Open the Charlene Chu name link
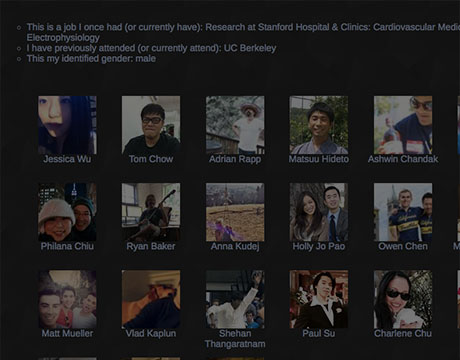The image size is (460, 360). pyautogui.click(x=403, y=333)
